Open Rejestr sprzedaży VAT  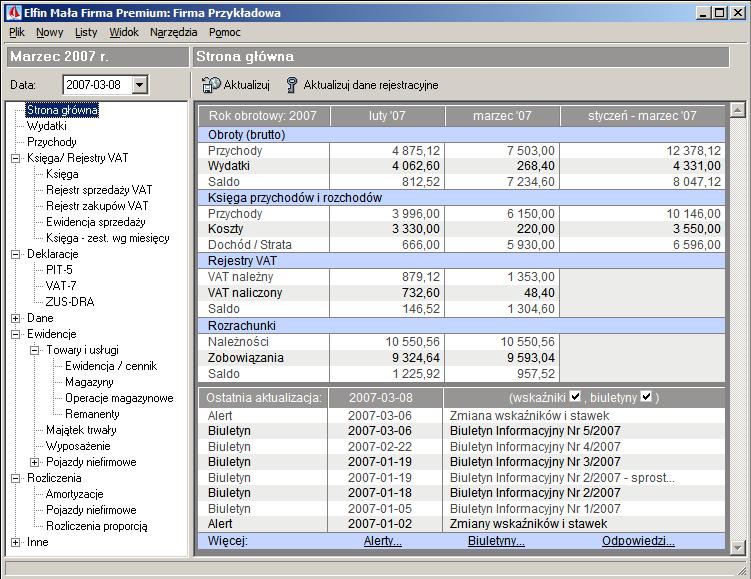pos(99,190)
